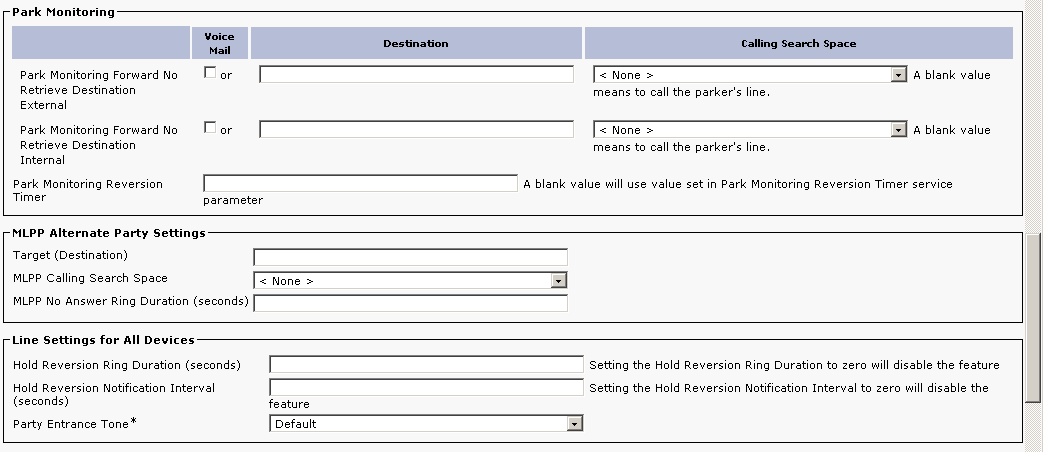Focus the Hold Reversion Ring Duration field
Image resolution: width=1043 pixels, height=452 pixels.
coord(426,365)
